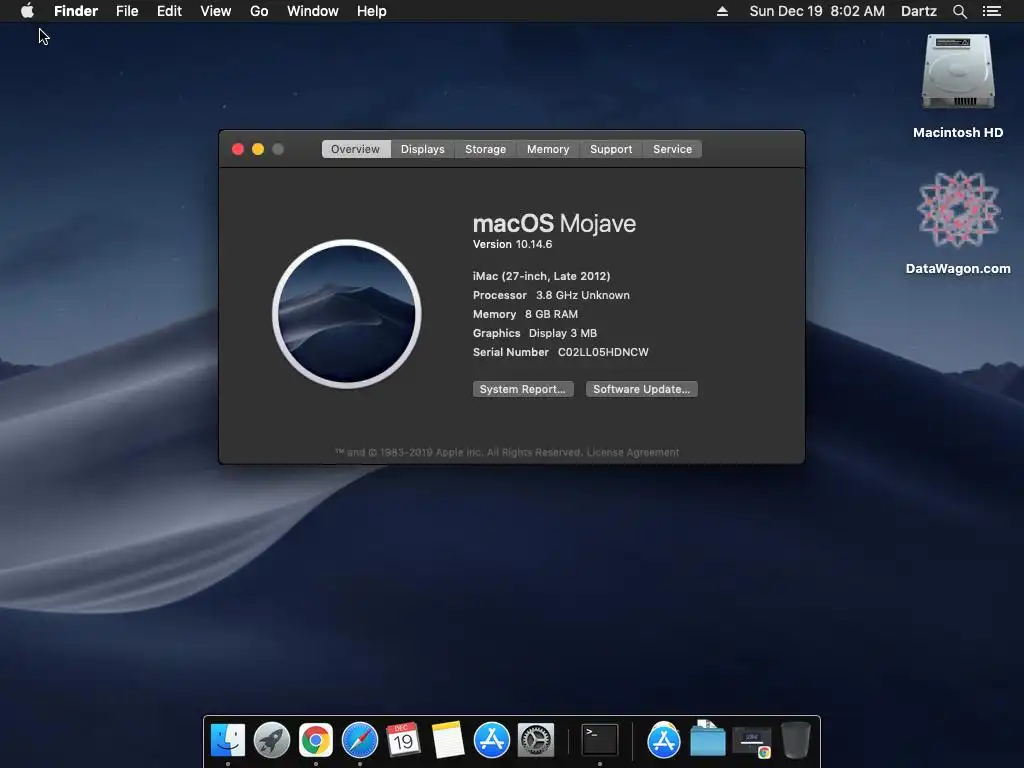The image size is (1024, 768).
Task: Open the Finder menu
Action: tap(76, 11)
